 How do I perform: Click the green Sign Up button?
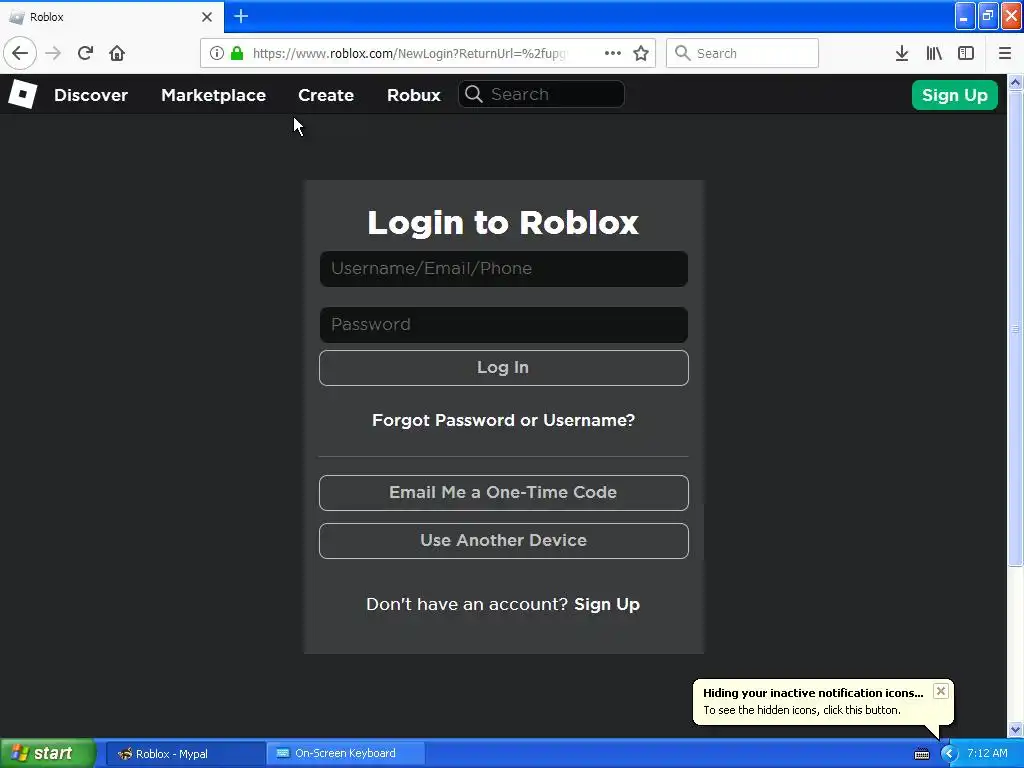(x=954, y=95)
